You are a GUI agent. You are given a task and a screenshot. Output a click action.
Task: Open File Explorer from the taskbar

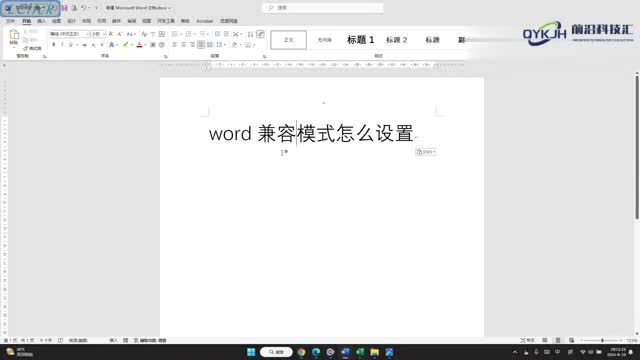[374, 352]
